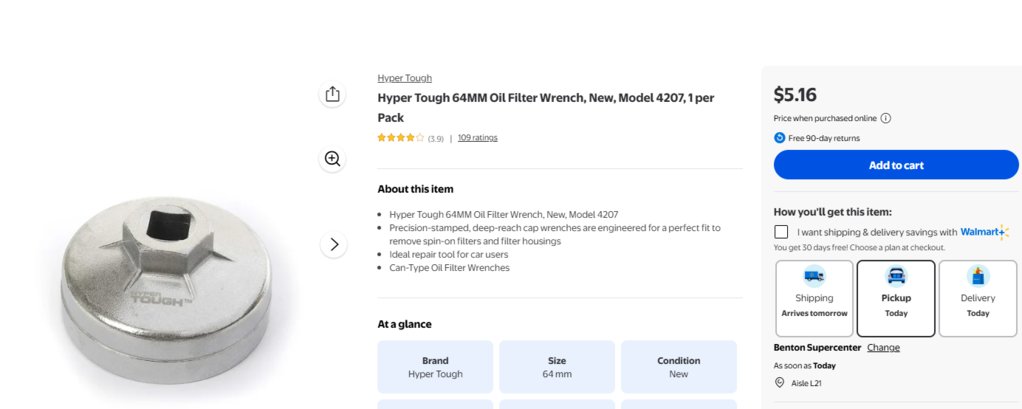
Task: Click the zoom magnifier icon
Action: coord(332,159)
